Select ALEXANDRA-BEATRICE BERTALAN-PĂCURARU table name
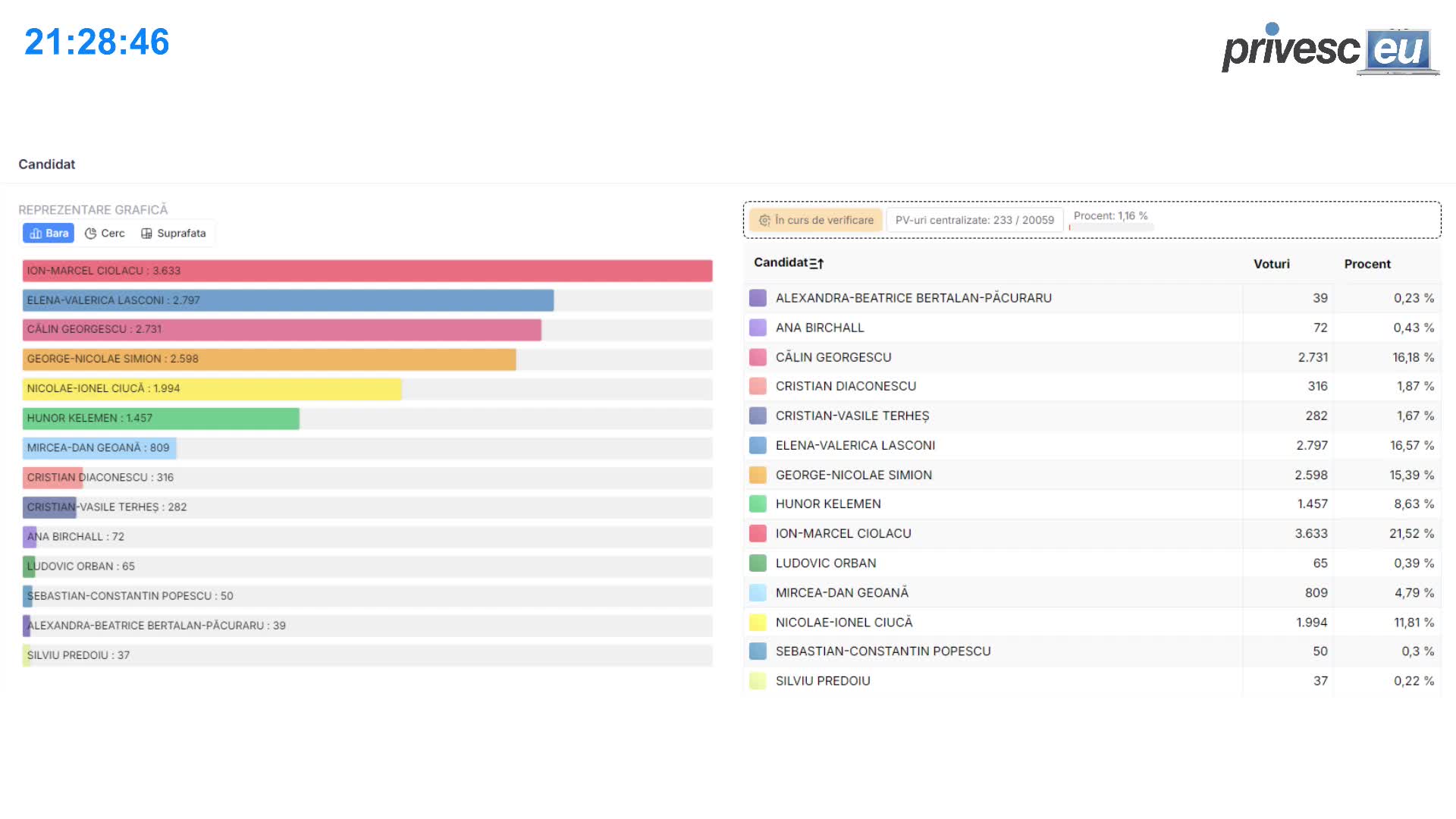The height and width of the screenshot is (819, 1456). 913,298
